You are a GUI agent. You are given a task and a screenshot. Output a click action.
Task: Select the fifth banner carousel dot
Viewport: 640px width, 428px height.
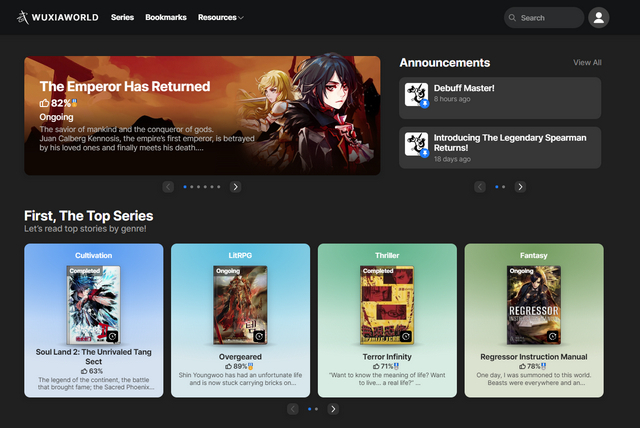click(x=212, y=187)
